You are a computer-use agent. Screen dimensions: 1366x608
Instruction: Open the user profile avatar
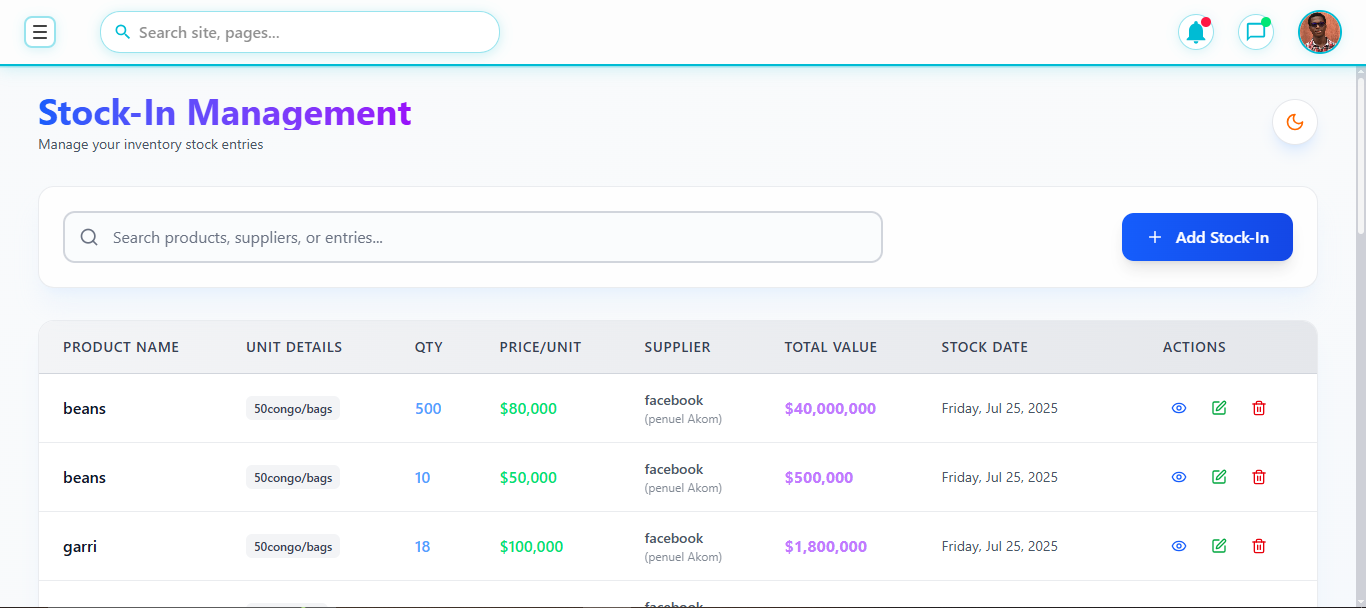(x=1320, y=32)
